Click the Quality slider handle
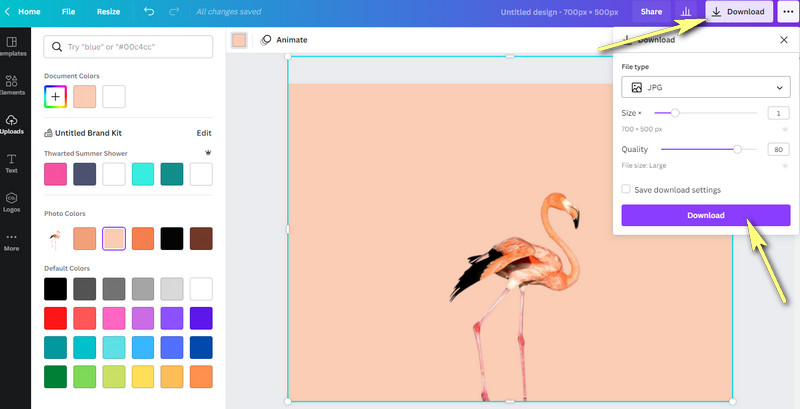 tap(737, 149)
